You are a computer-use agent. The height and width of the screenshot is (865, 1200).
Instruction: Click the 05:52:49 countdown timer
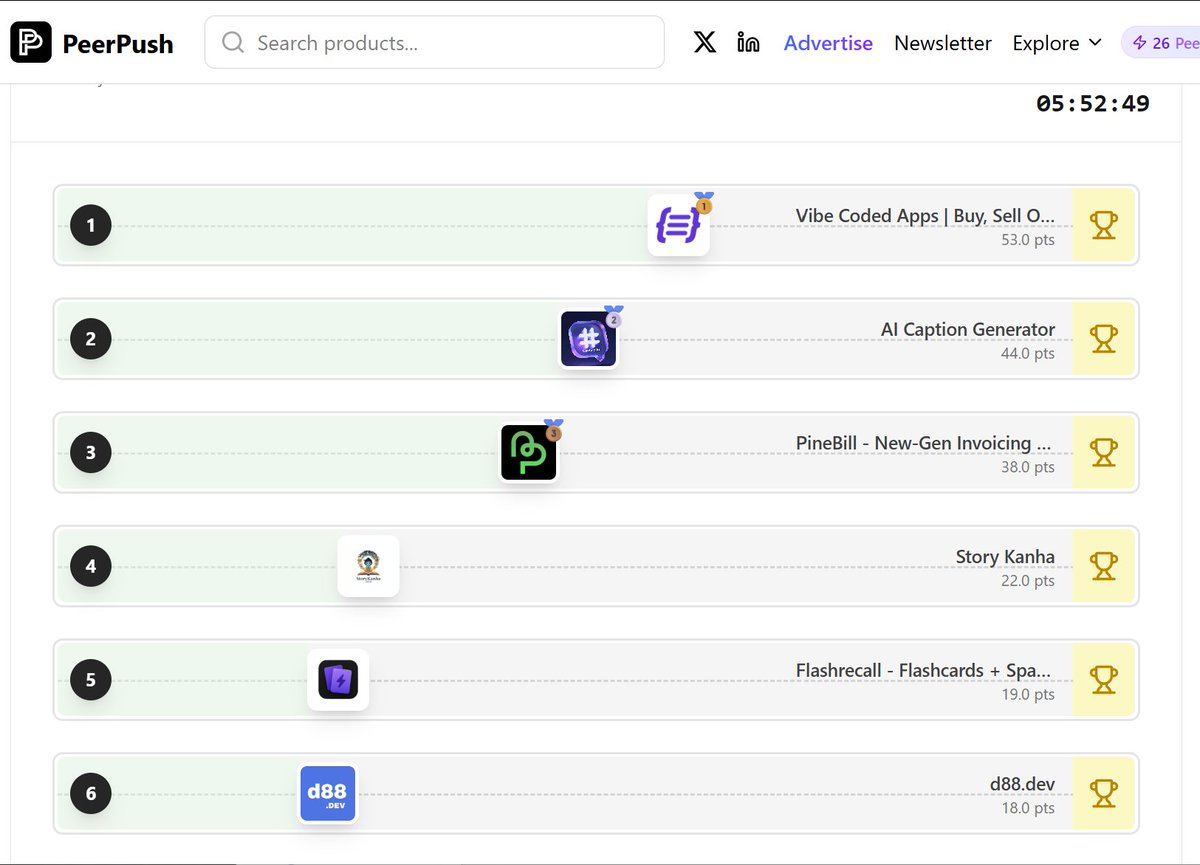tap(1093, 103)
